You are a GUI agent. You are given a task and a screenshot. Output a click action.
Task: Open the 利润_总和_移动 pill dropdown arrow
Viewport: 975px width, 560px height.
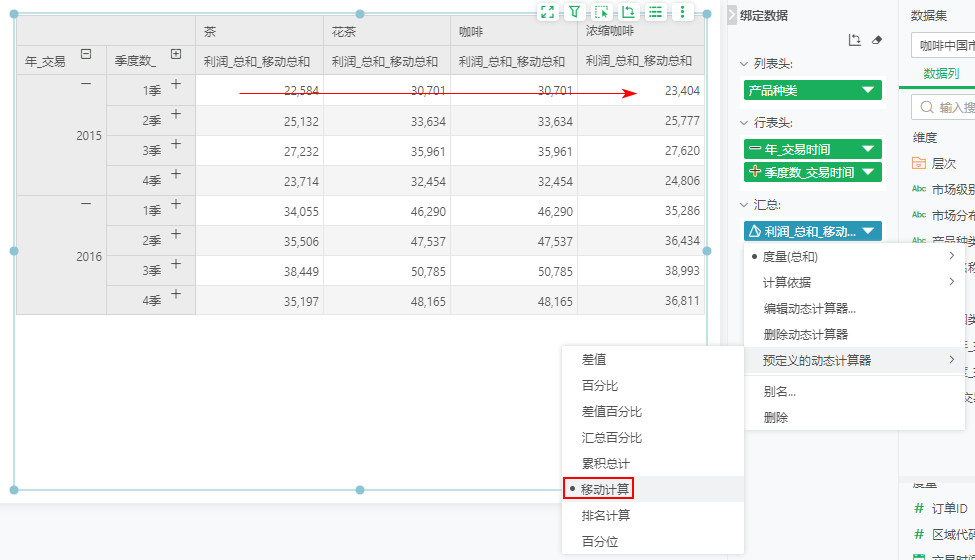[868, 231]
